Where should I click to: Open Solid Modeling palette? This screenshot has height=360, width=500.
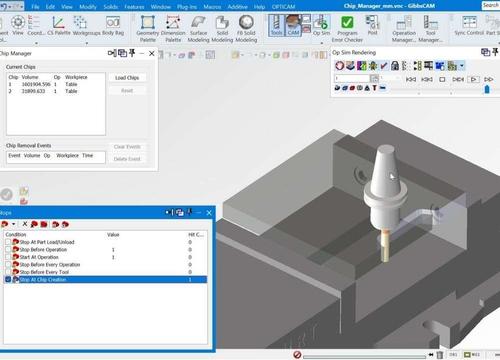coord(222,29)
